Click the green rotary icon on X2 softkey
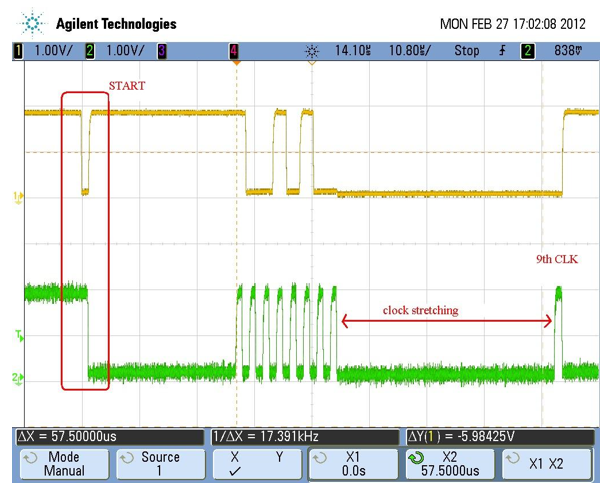 416,458
